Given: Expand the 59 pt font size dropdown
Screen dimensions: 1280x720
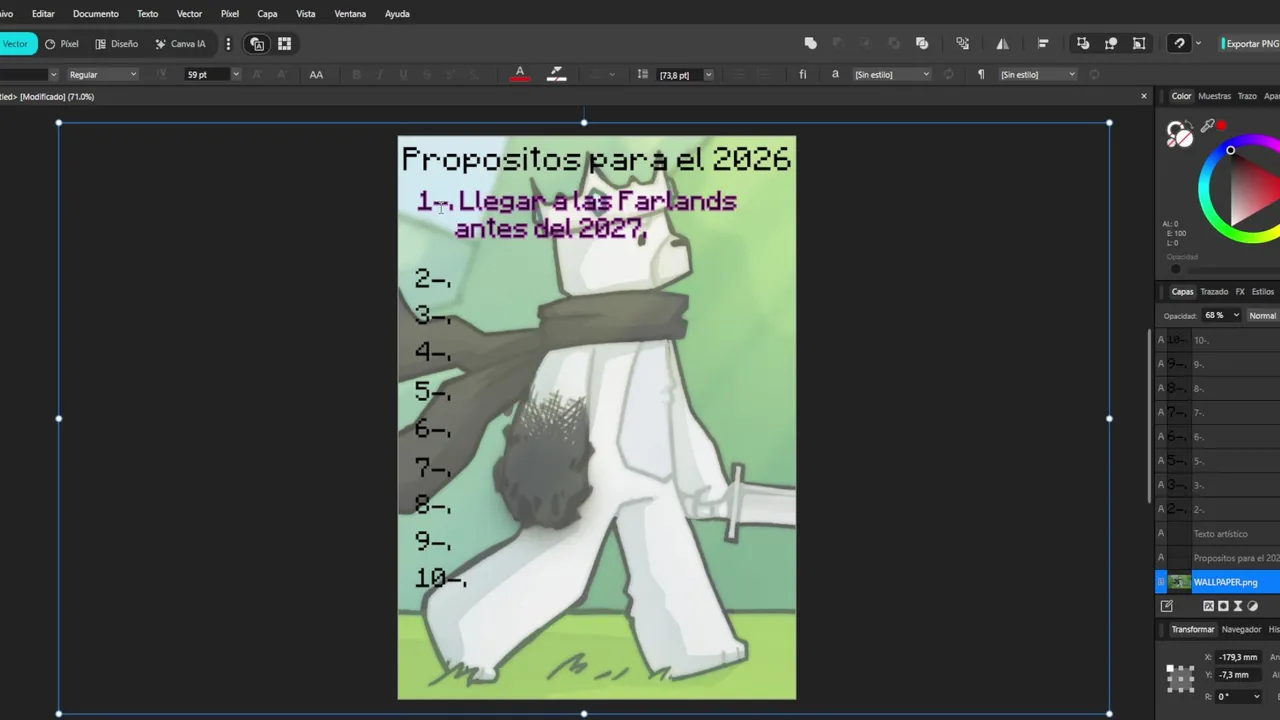Looking at the screenshot, I should click(236, 75).
